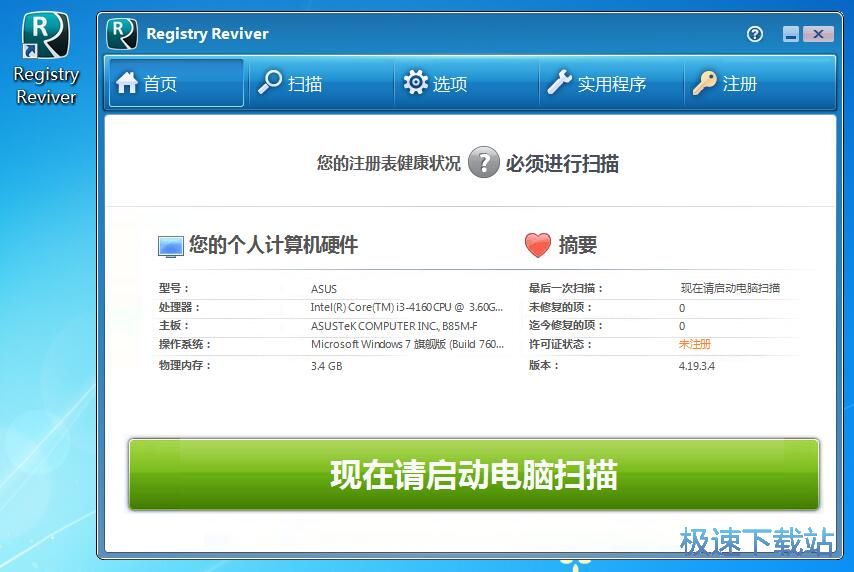
Task: Switch to the 实用程序 utilities tab
Action: [x=611, y=83]
